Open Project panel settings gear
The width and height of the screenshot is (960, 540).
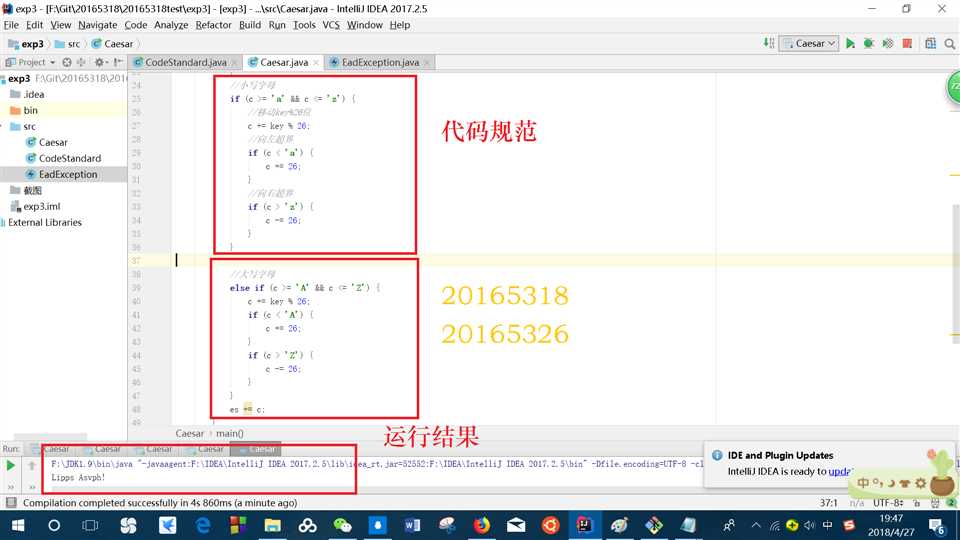99,62
